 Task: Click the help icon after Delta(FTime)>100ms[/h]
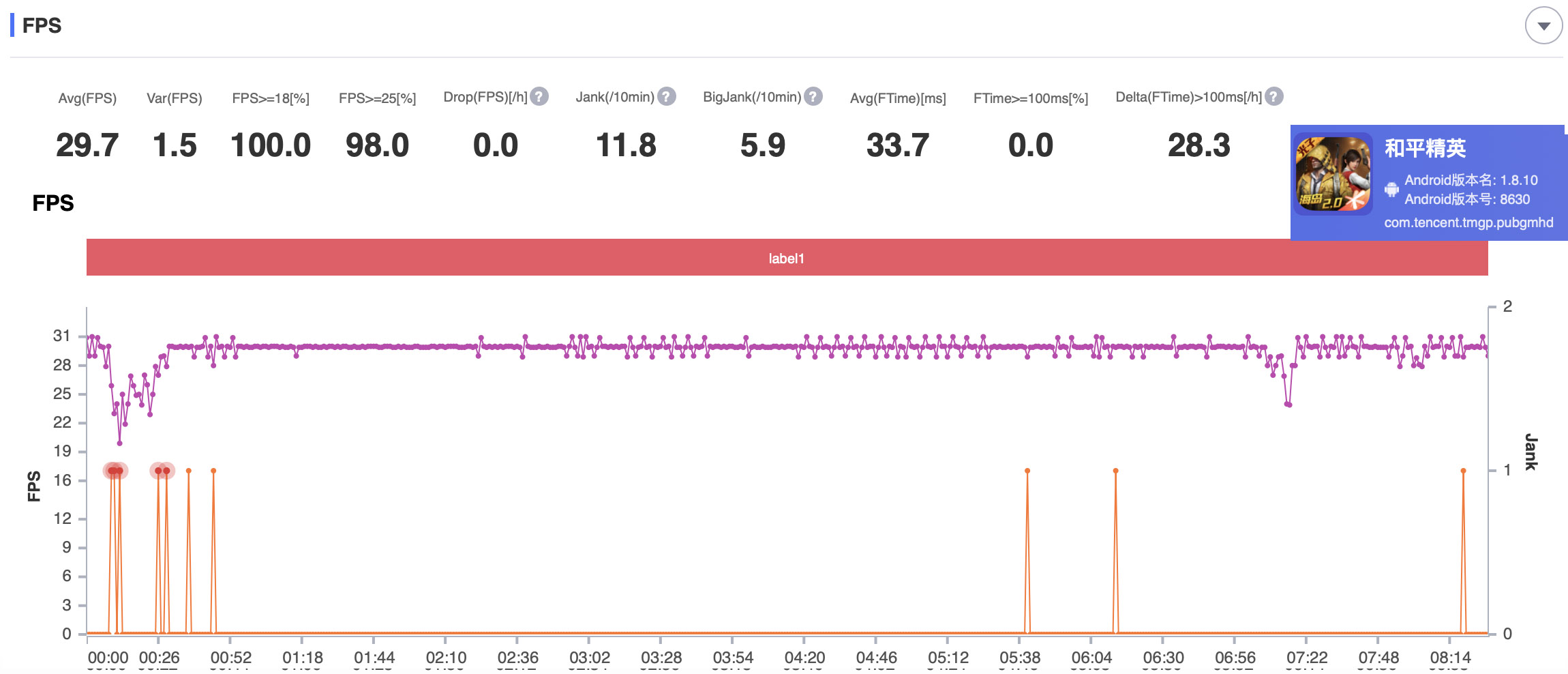(x=1273, y=97)
